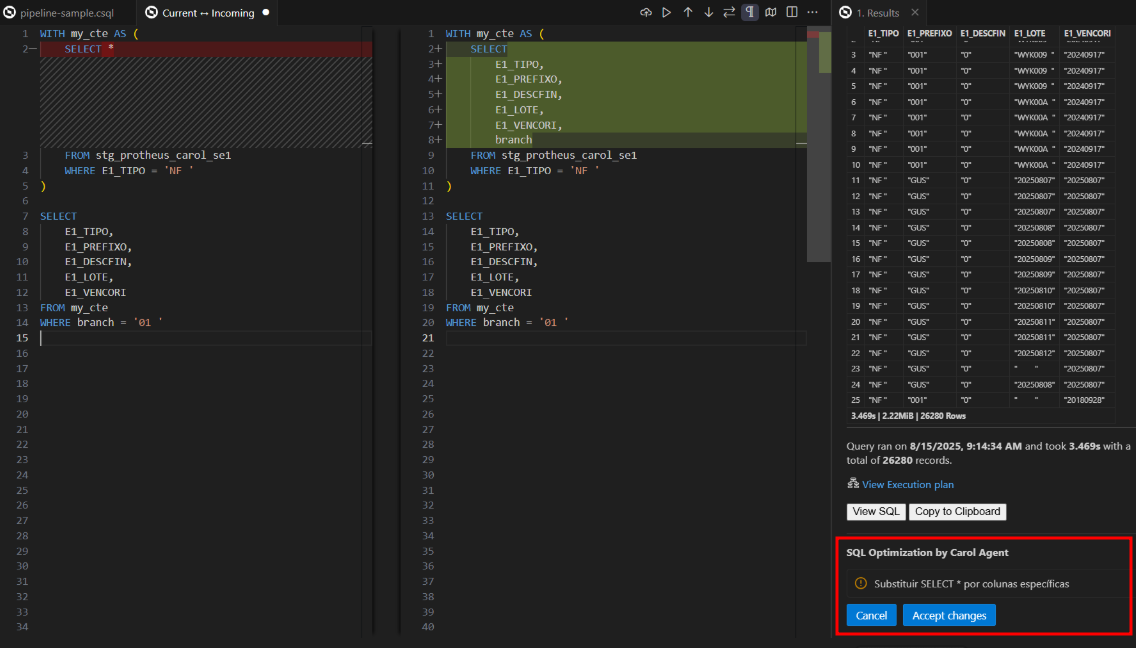Viewport: 1136px width, 648px height.
Task: Close the 1. Results tab
Action: [915, 12]
